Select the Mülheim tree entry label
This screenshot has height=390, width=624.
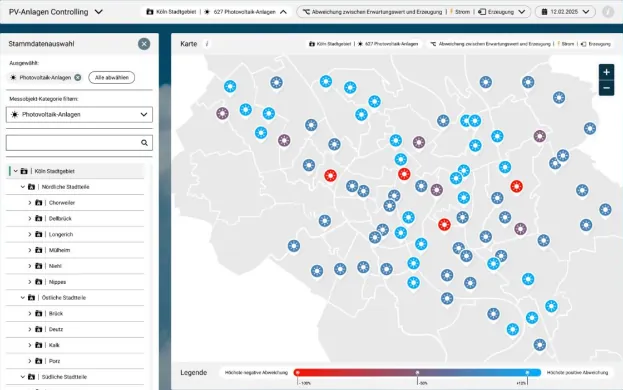(59, 250)
